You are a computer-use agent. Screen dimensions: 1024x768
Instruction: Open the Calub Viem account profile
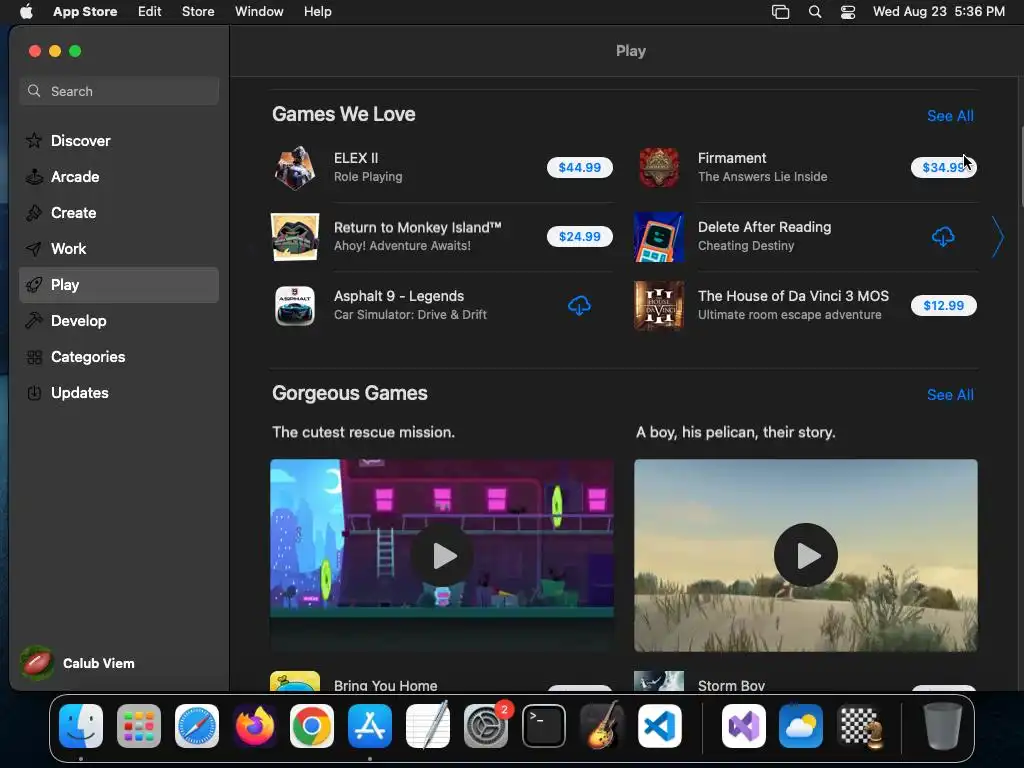click(78, 663)
